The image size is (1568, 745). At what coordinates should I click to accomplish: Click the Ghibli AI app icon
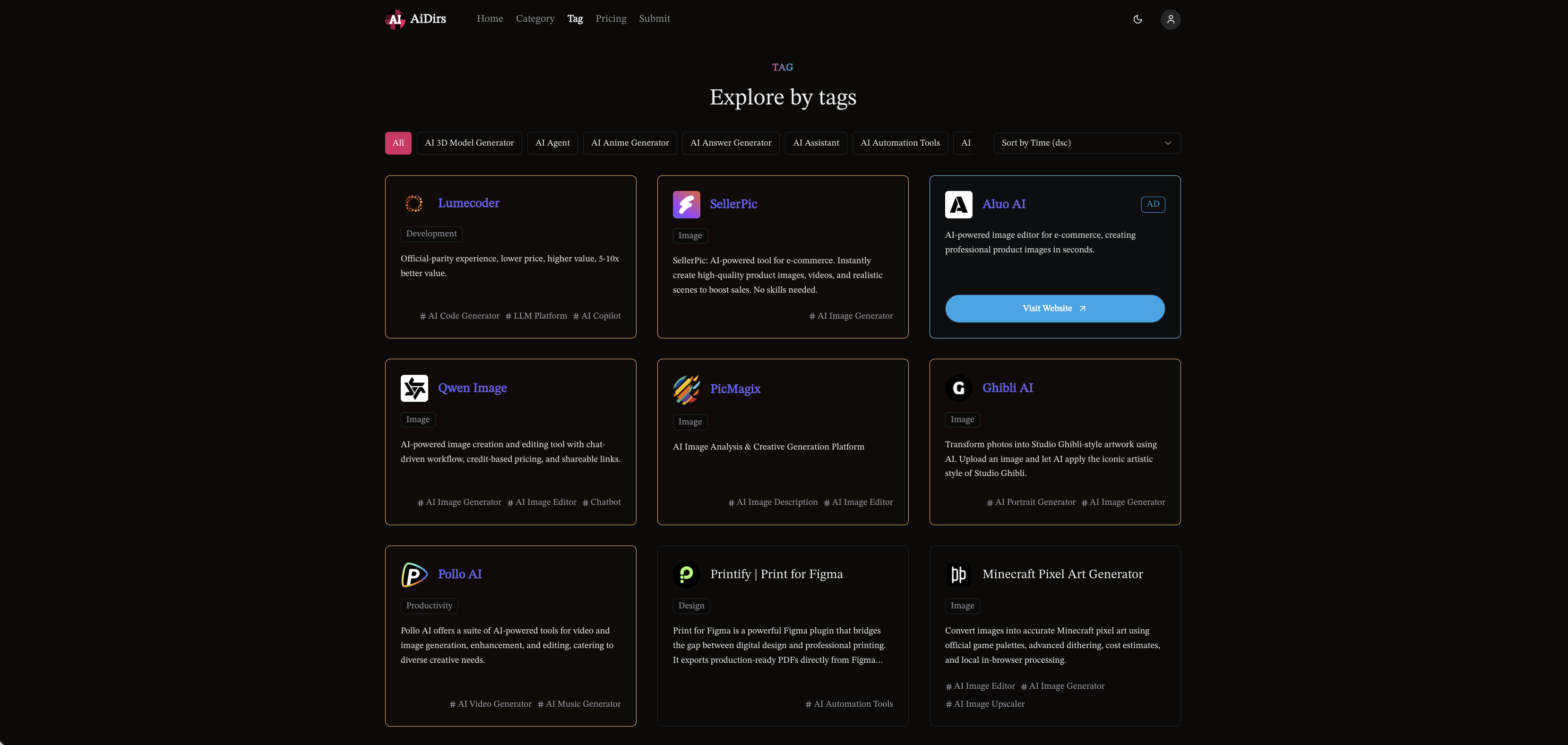[959, 388]
